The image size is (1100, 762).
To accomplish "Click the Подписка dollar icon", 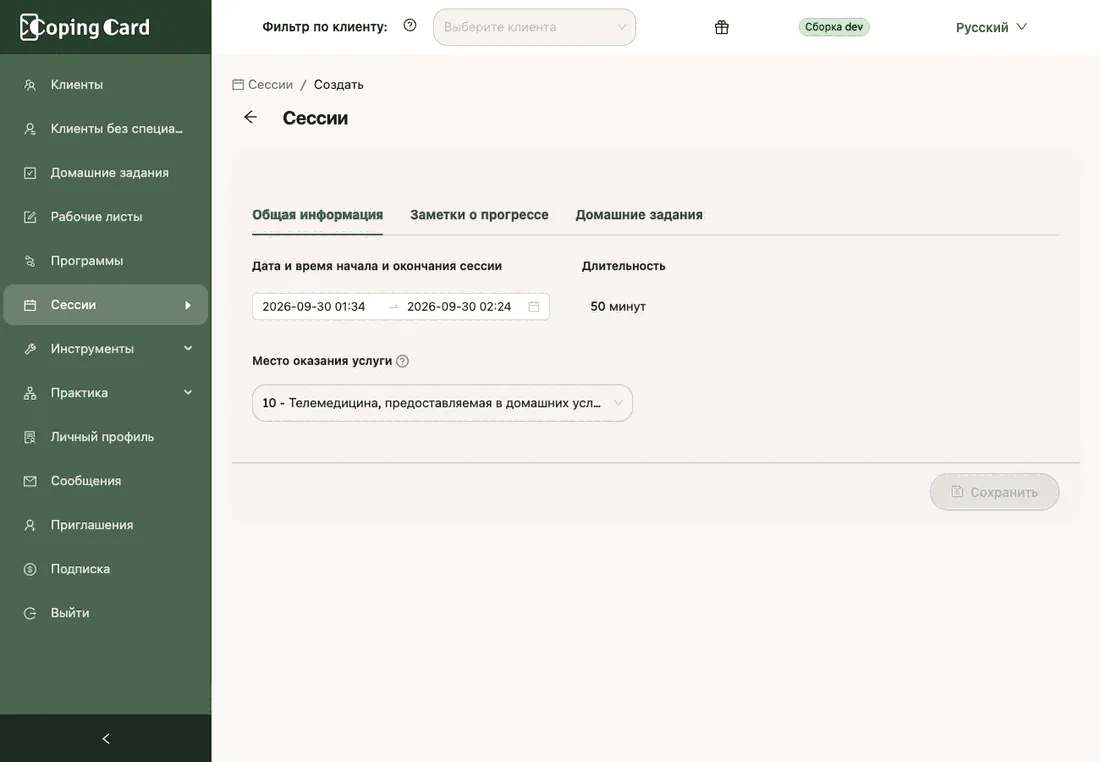I will pyautogui.click(x=29, y=569).
